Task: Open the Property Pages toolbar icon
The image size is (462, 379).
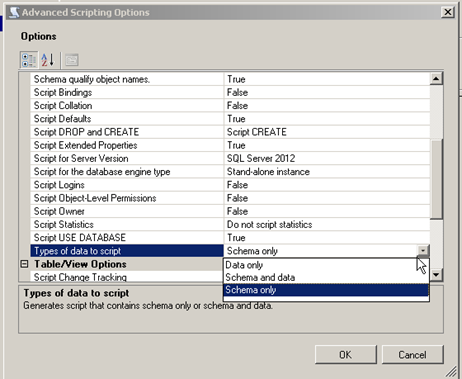Action: point(72,60)
